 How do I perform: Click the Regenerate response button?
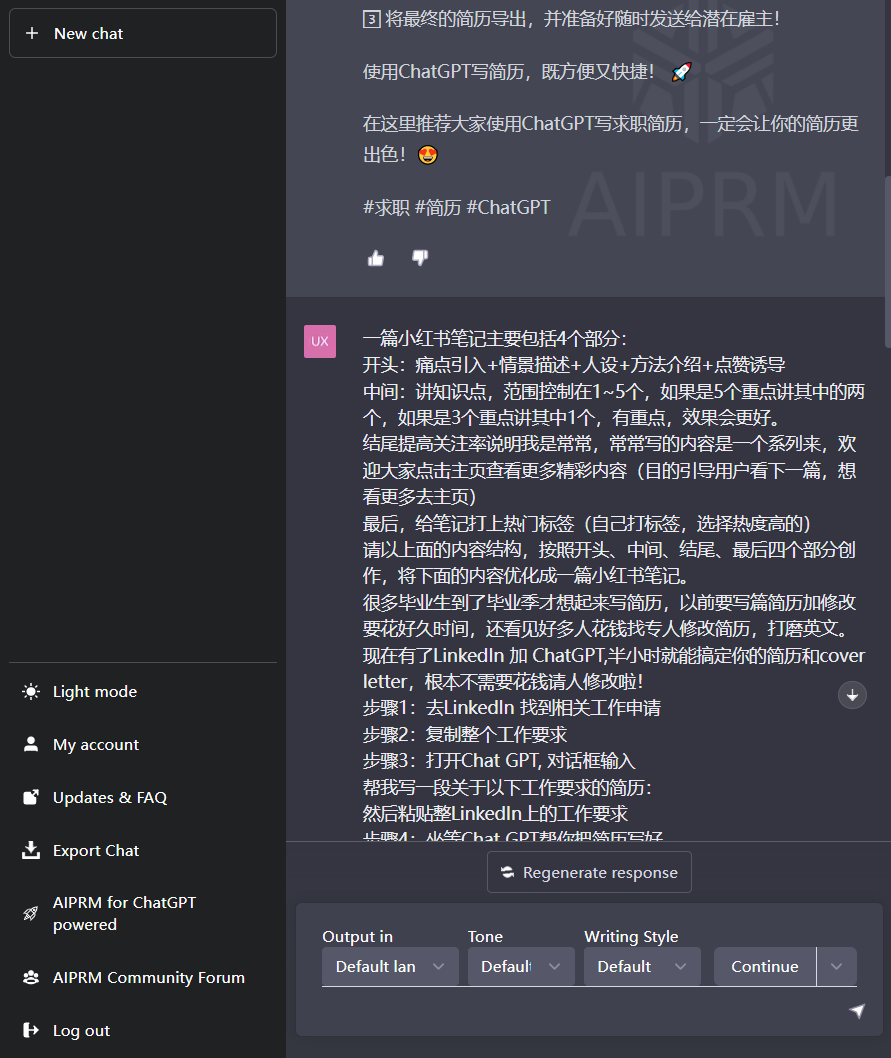point(589,871)
